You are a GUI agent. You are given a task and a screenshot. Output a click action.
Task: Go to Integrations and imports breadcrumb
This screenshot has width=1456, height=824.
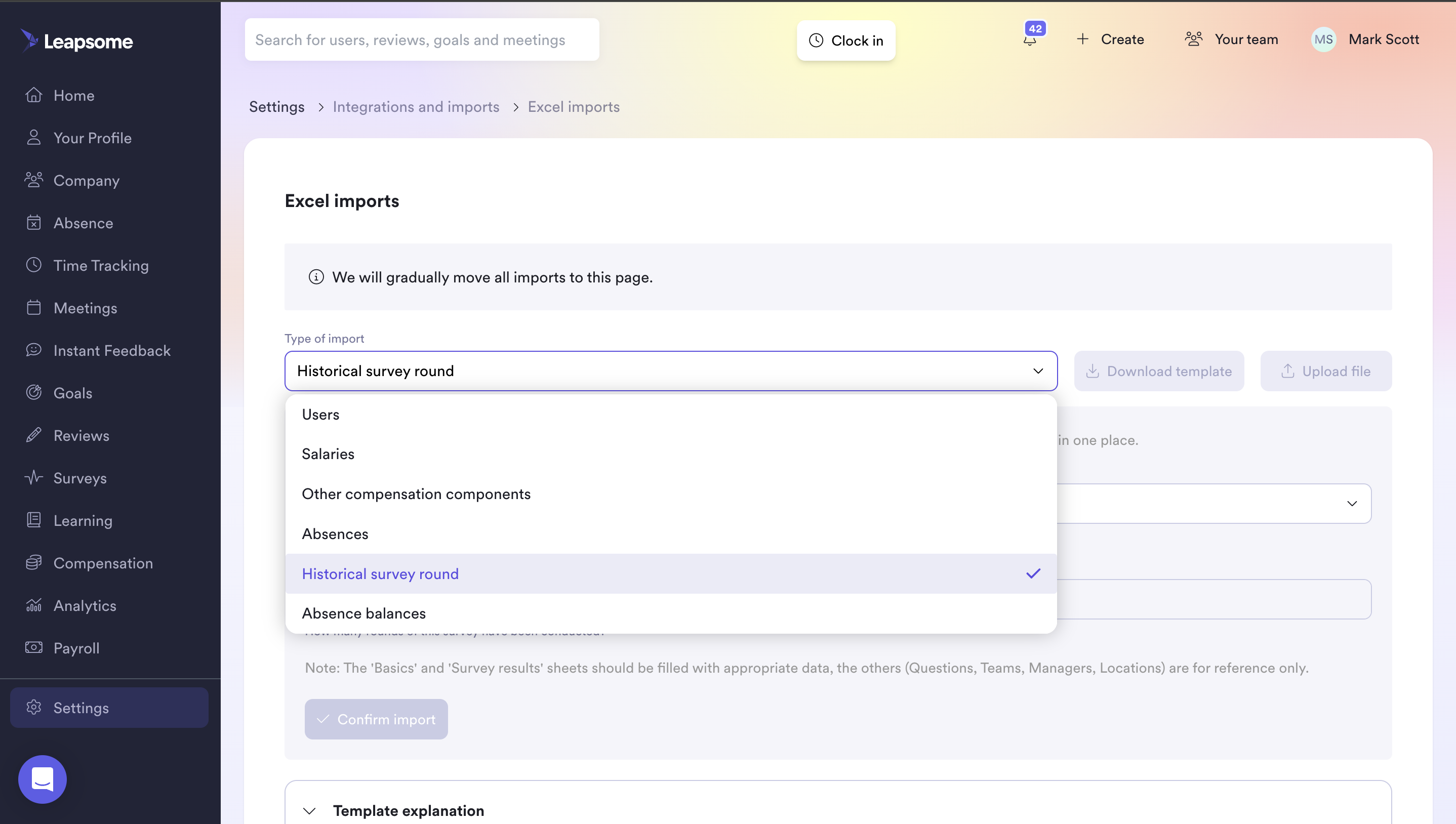point(416,107)
